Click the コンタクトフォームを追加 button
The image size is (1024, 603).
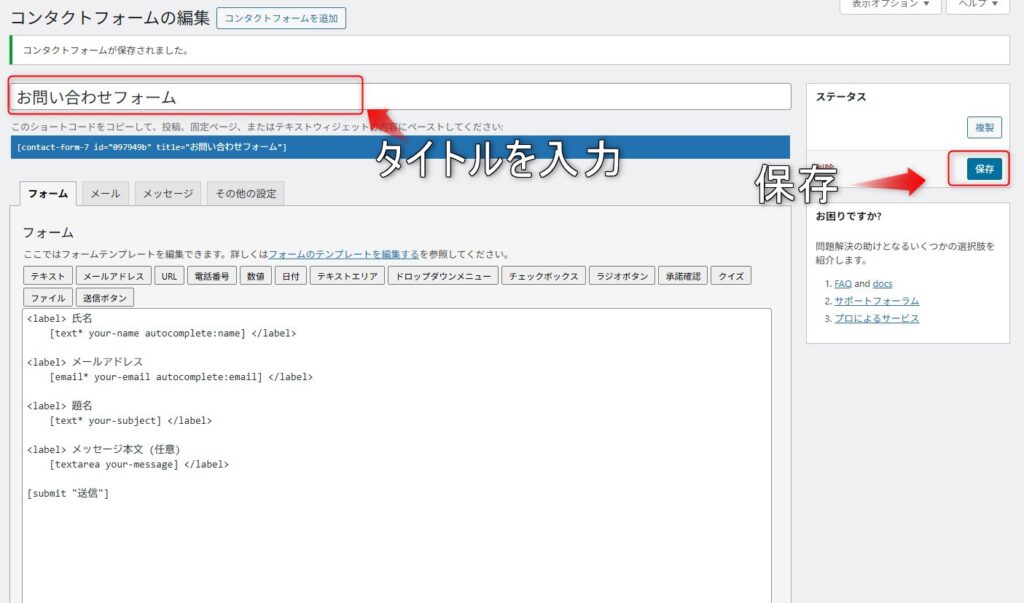[x=281, y=18]
